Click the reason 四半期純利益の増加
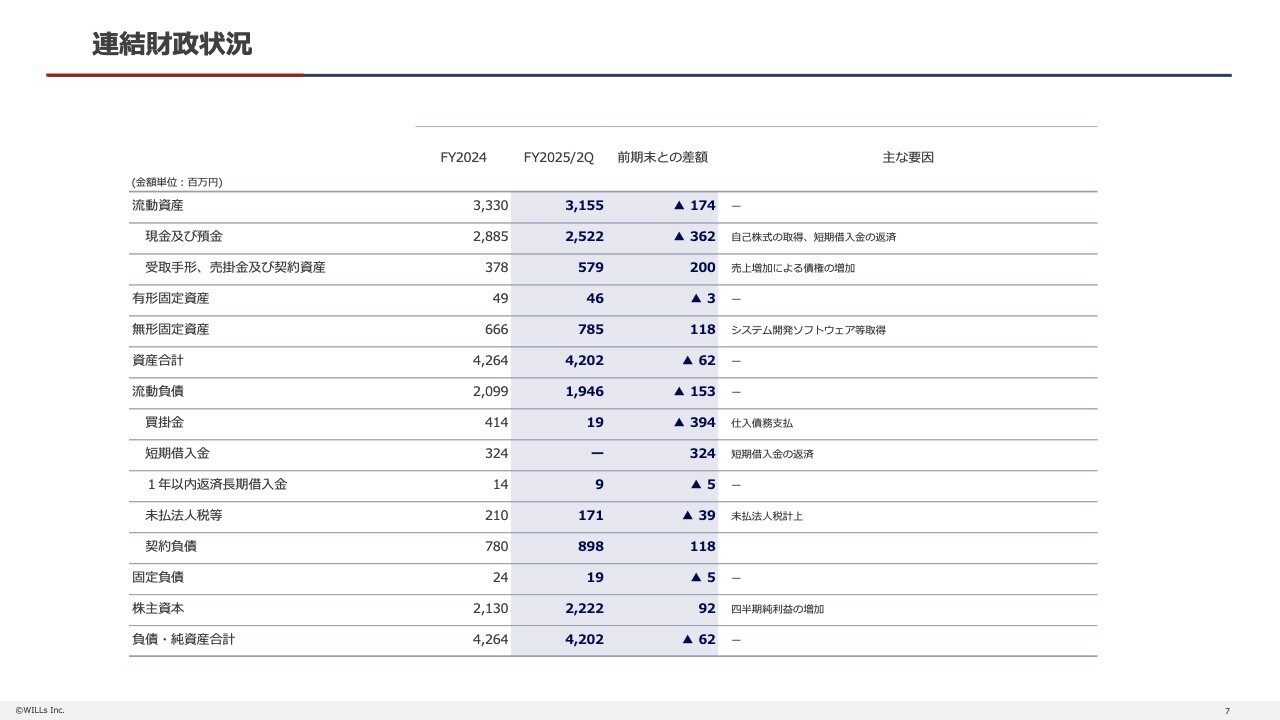 pos(777,610)
